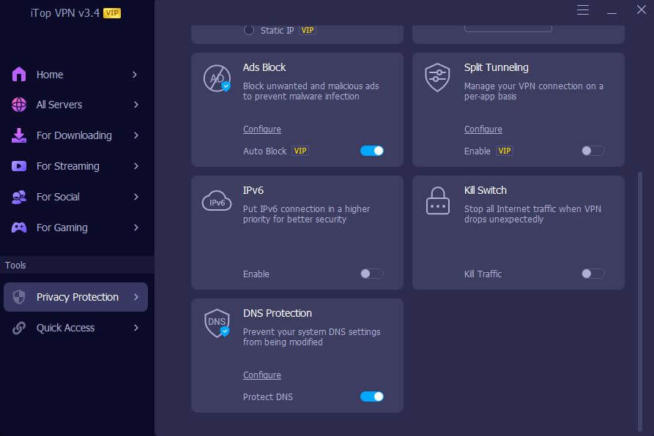The image size is (654, 436).
Task: Open the For Downloading menu item
Action: tap(75, 136)
